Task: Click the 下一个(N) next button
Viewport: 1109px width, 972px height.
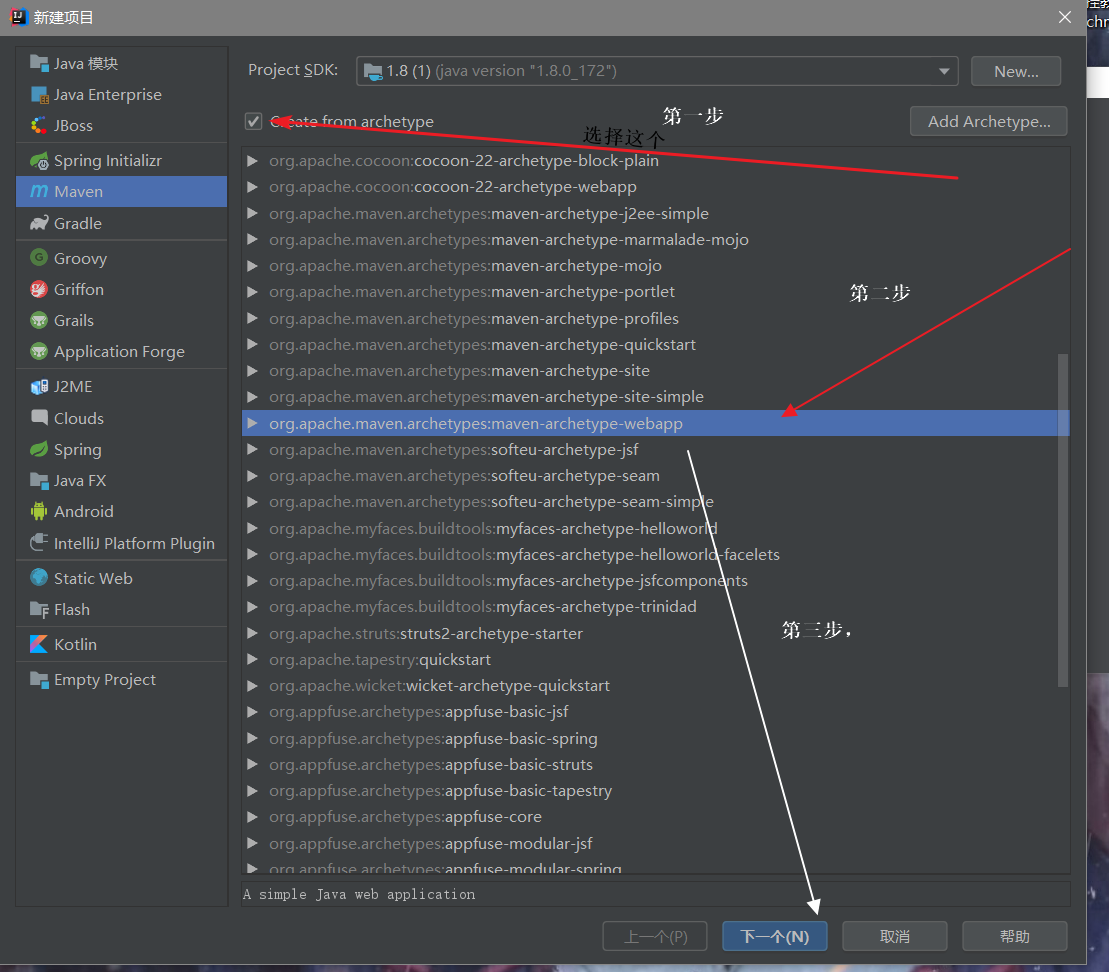Action: tap(774, 937)
